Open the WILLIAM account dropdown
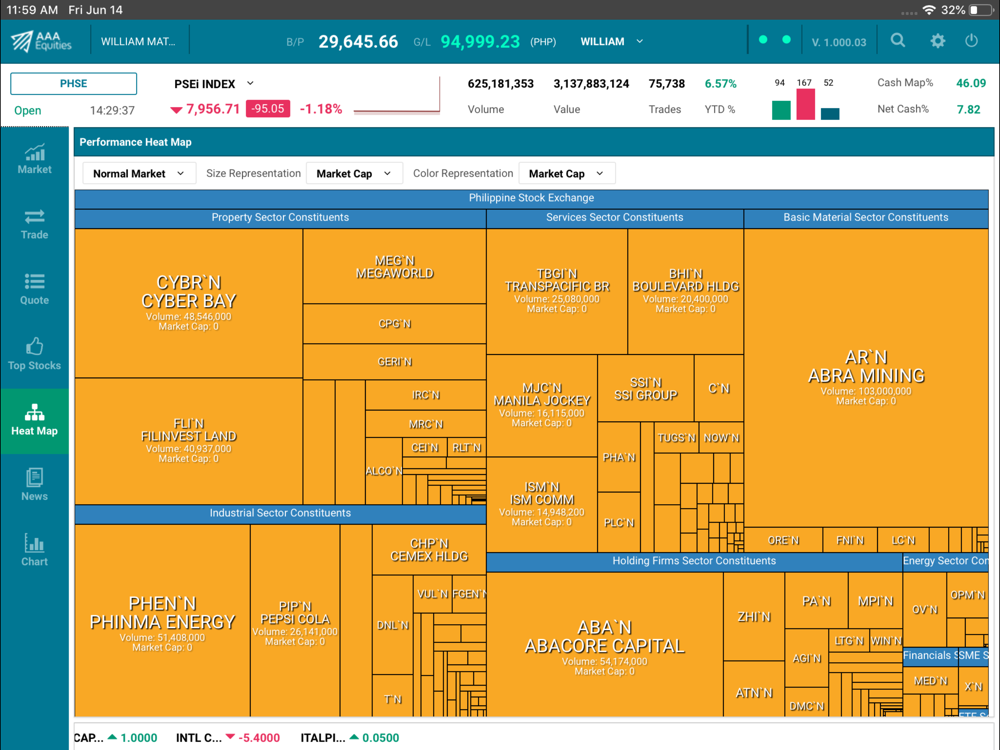1000x750 pixels. pos(612,41)
